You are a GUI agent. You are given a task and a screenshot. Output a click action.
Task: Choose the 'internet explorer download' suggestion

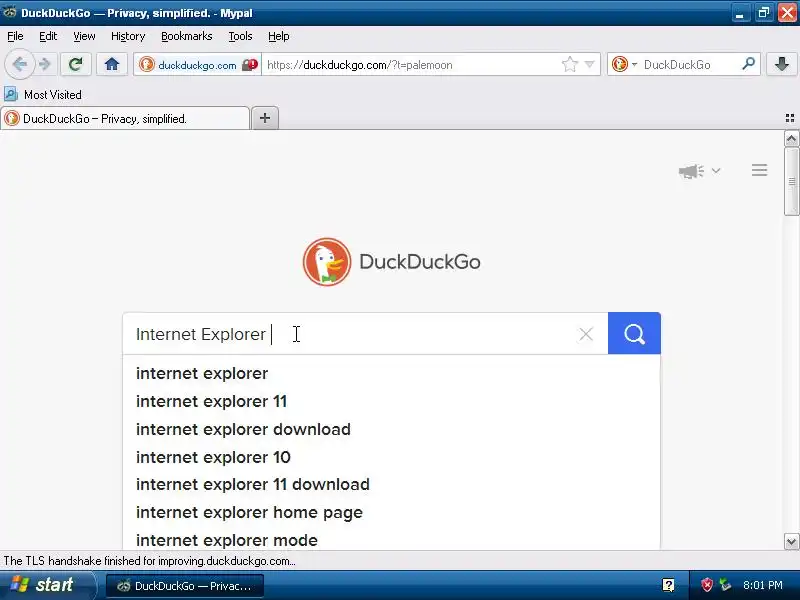click(x=391, y=430)
